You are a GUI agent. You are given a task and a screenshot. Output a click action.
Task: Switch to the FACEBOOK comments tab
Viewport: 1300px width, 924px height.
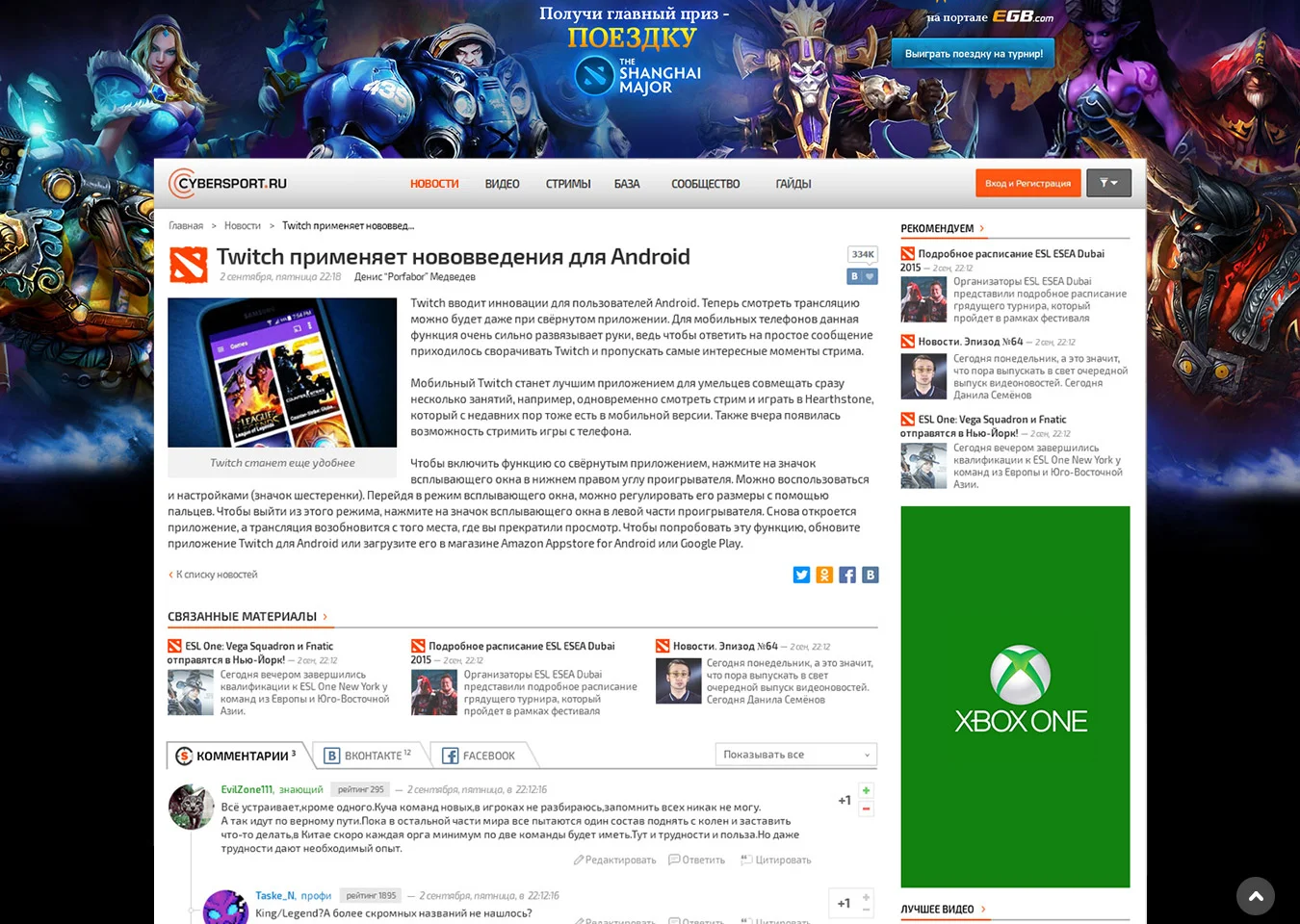point(479,756)
